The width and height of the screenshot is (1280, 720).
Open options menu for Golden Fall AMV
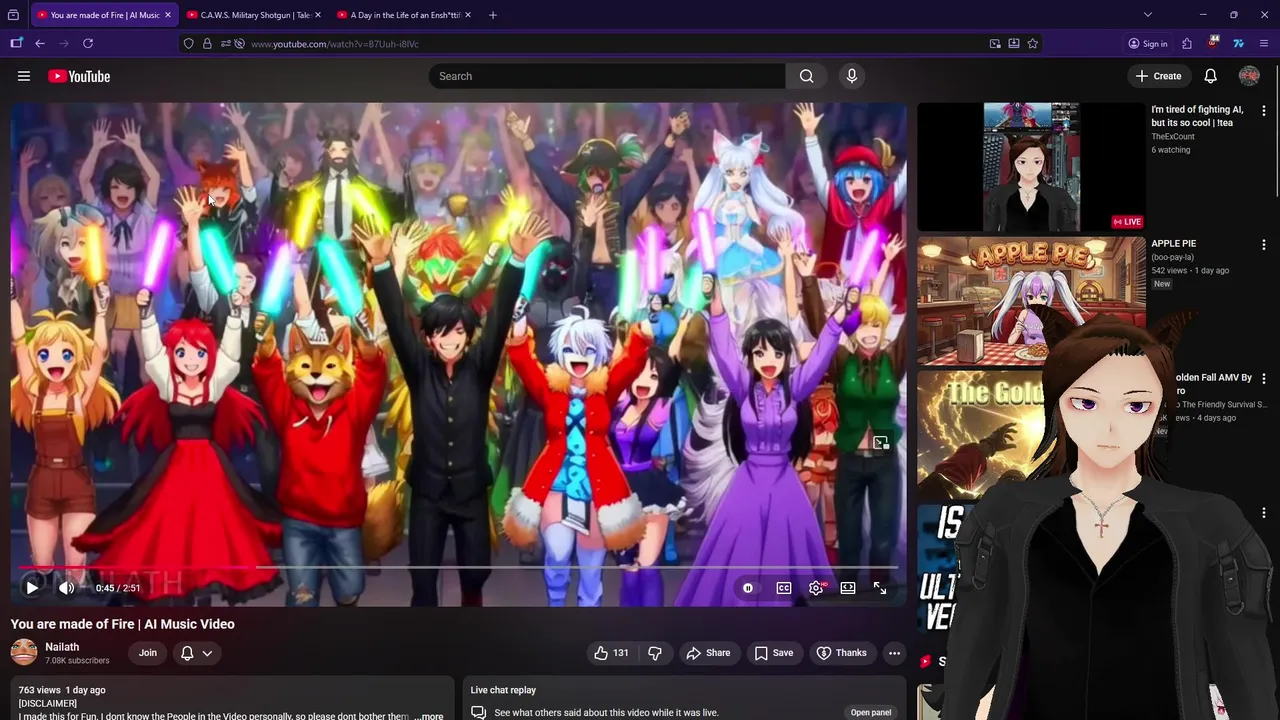point(1264,379)
